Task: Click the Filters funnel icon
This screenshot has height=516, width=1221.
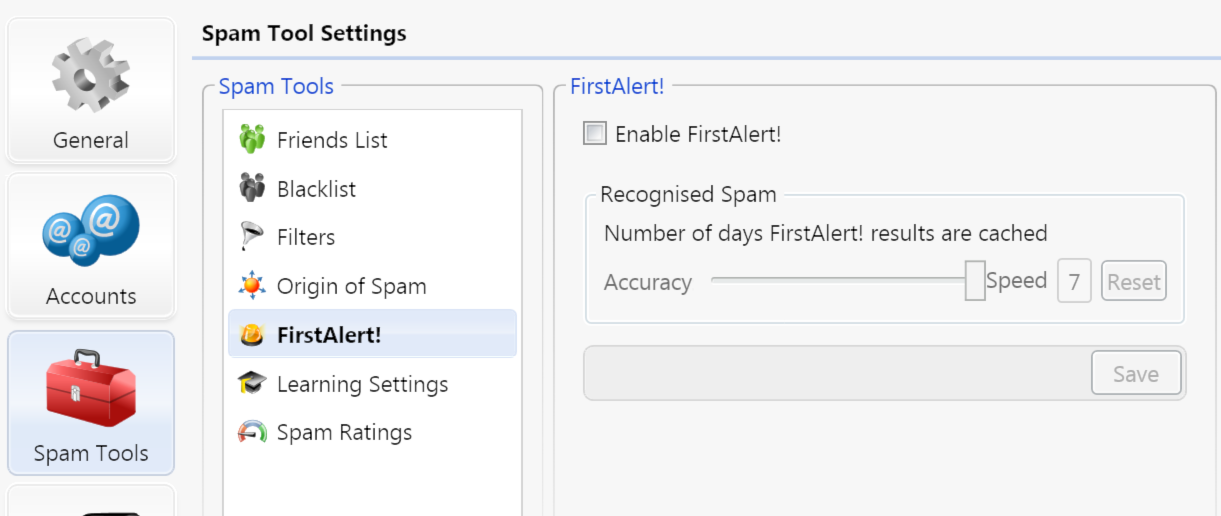Action: [x=252, y=237]
